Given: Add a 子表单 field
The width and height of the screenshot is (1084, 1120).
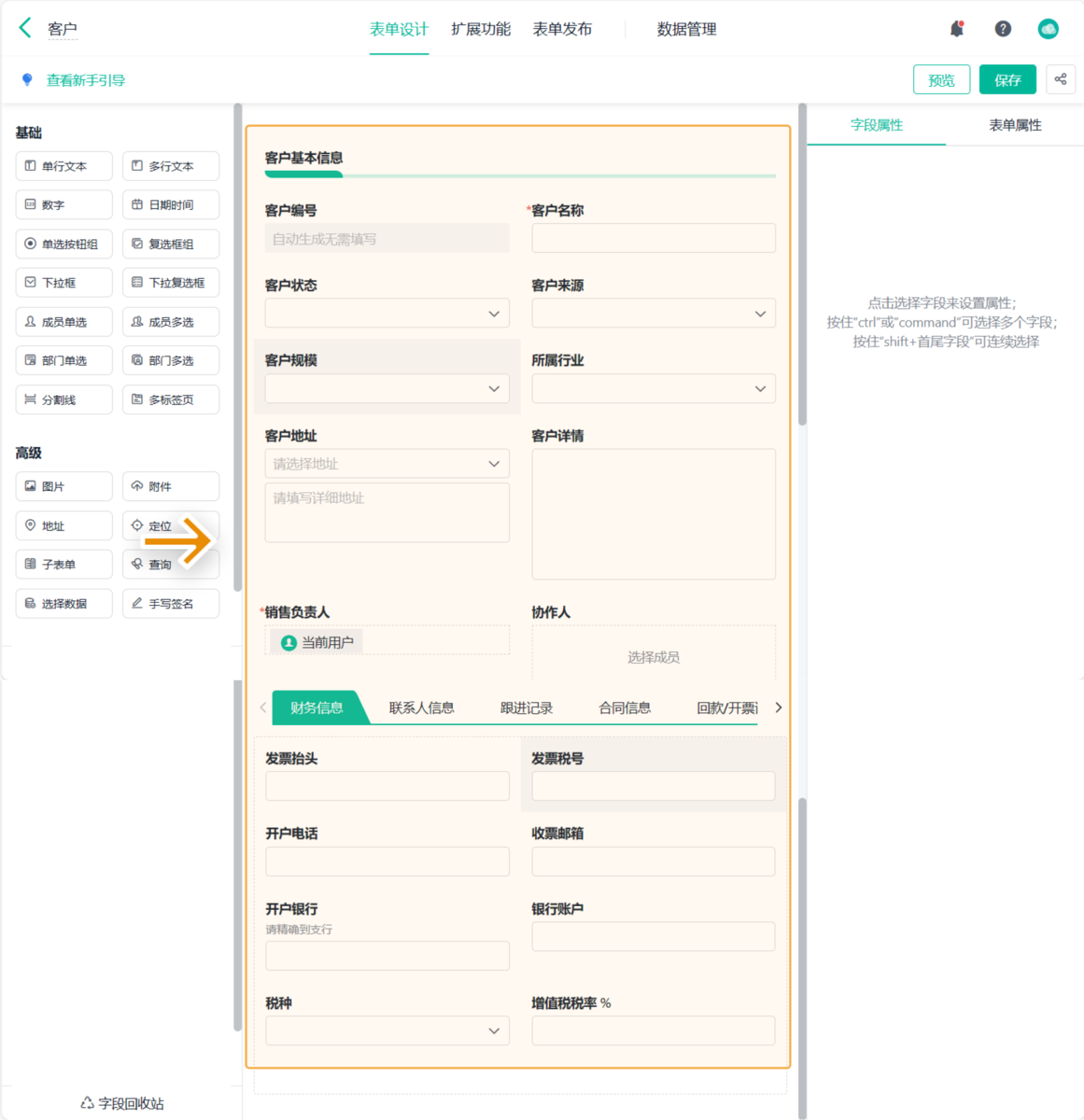Looking at the screenshot, I should click(x=63, y=564).
